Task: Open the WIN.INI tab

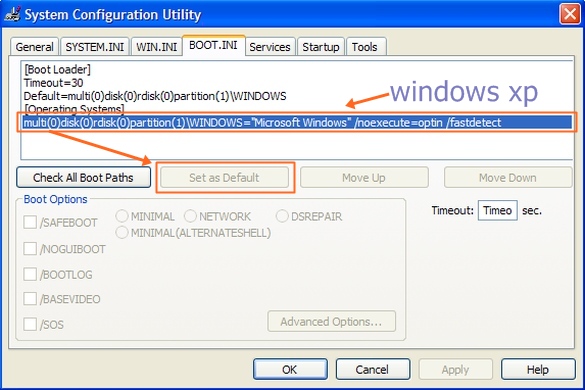Action: pyautogui.click(x=157, y=47)
